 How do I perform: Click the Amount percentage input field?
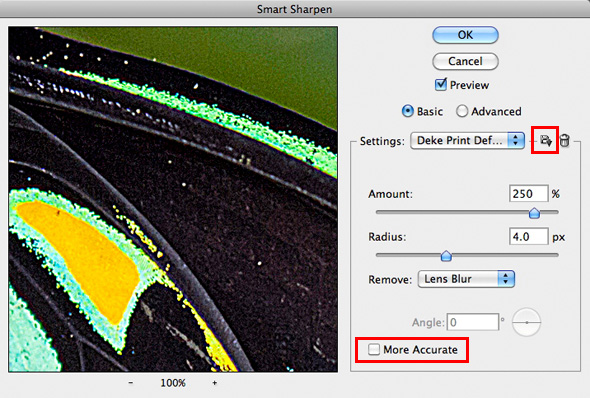[529, 194]
